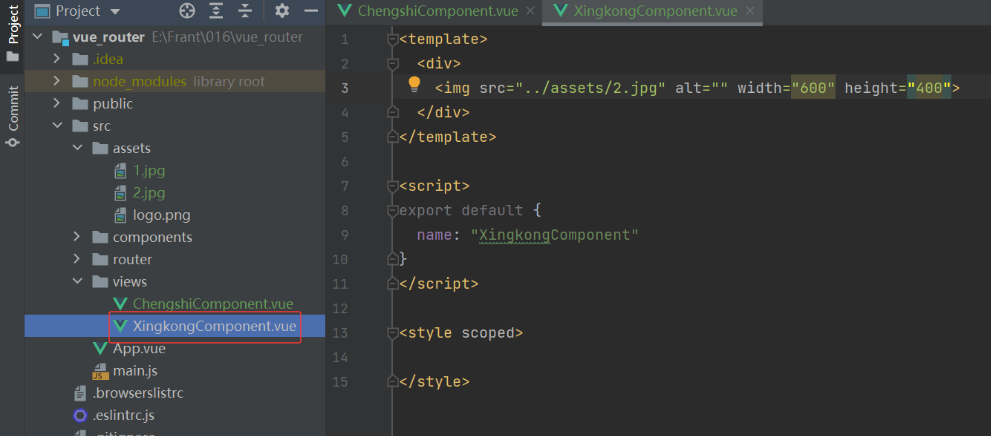Click the image icon beside logo.png

click(x=120, y=215)
